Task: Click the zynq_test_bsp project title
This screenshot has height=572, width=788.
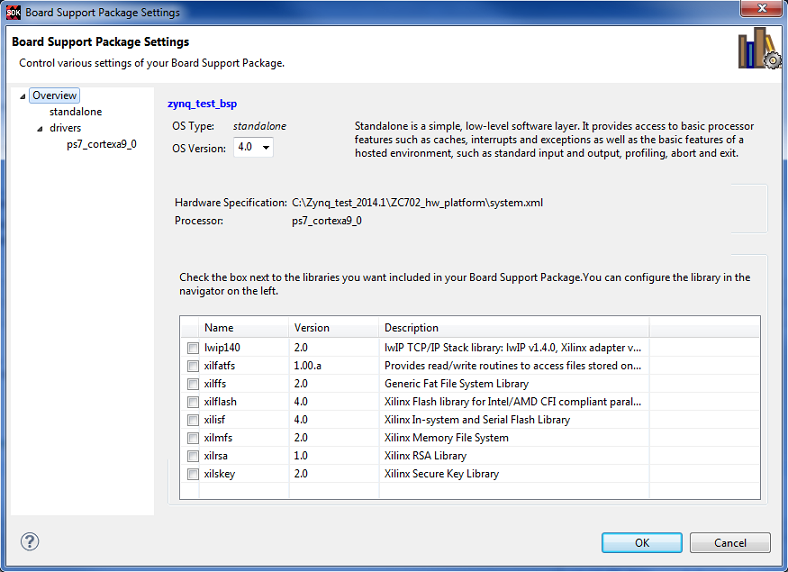Action: pyautogui.click(x=202, y=104)
